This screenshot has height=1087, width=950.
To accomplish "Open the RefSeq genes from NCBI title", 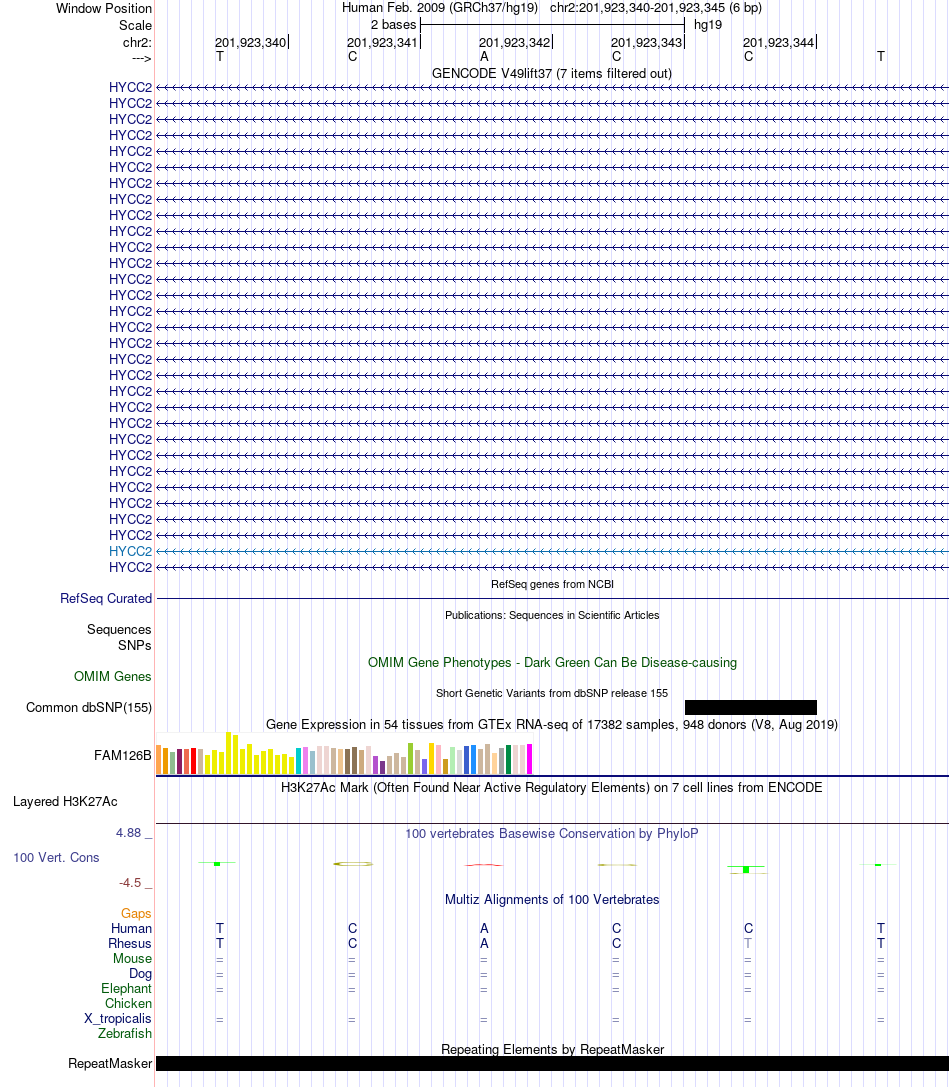I will point(552,584).
